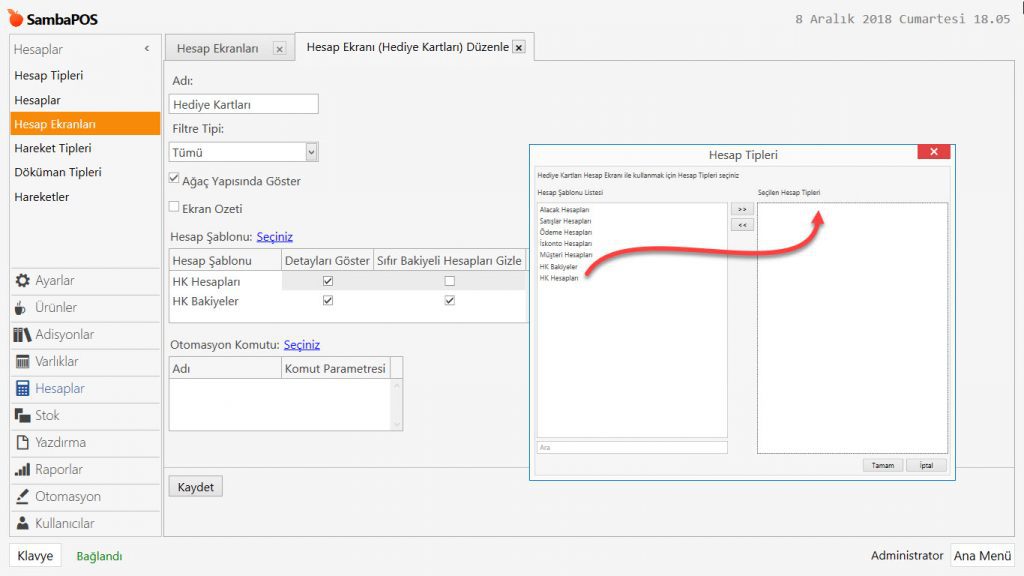Screen dimensions: 1024x576
Task: Collapse the Hesaplar side panel chevron
Action: [147, 49]
